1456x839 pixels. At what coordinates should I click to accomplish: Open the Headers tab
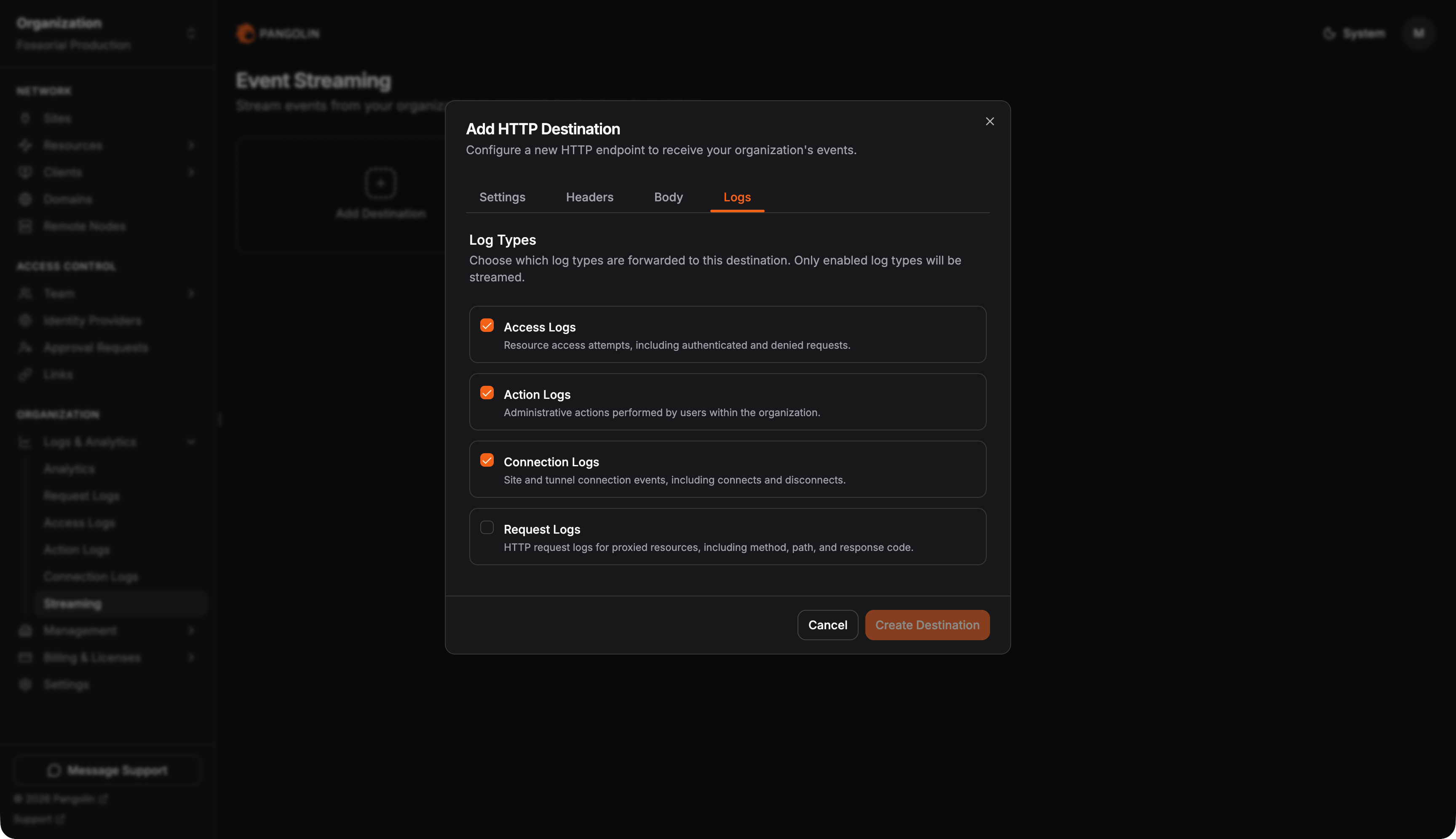click(589, 197)
